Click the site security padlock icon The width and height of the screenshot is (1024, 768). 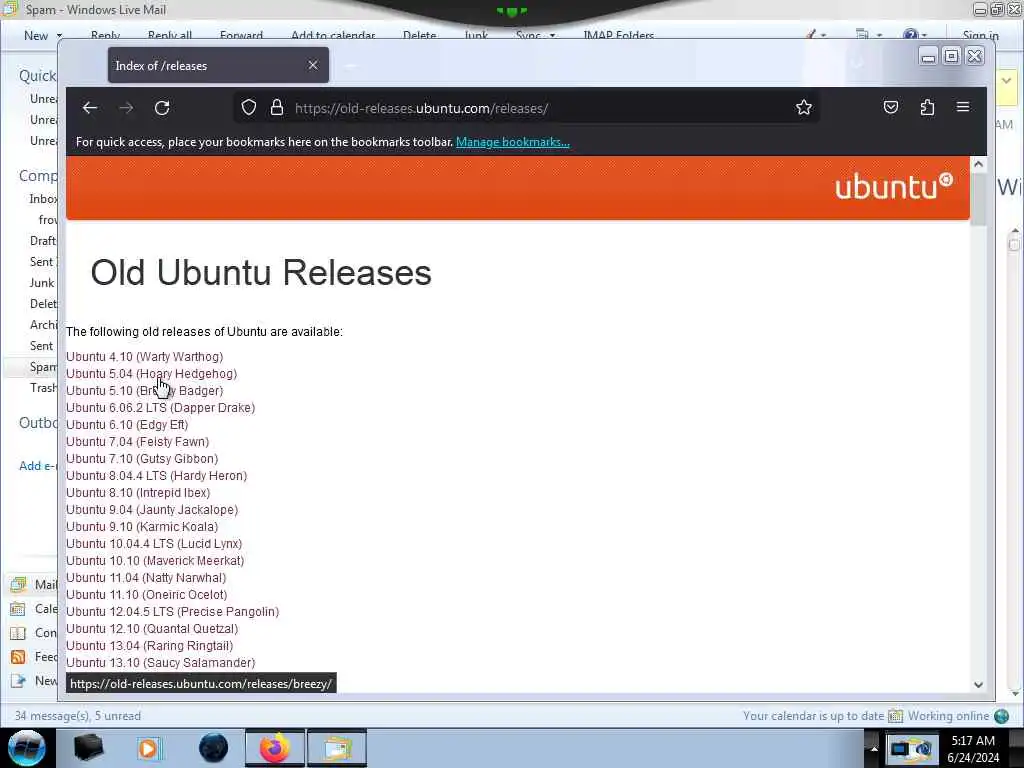tap(277, 108)
